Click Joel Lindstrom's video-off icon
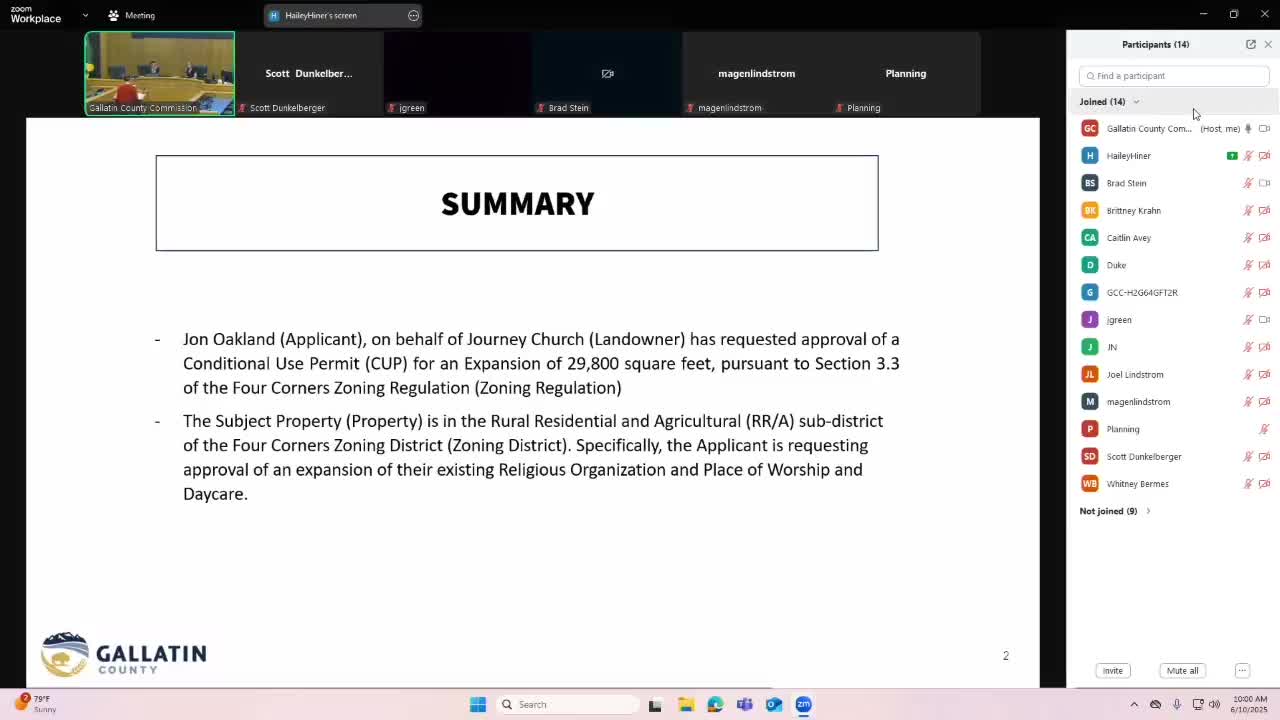Image resolution: width=1280 pixels, height=720 pixels. click(x=1264, y=375)
